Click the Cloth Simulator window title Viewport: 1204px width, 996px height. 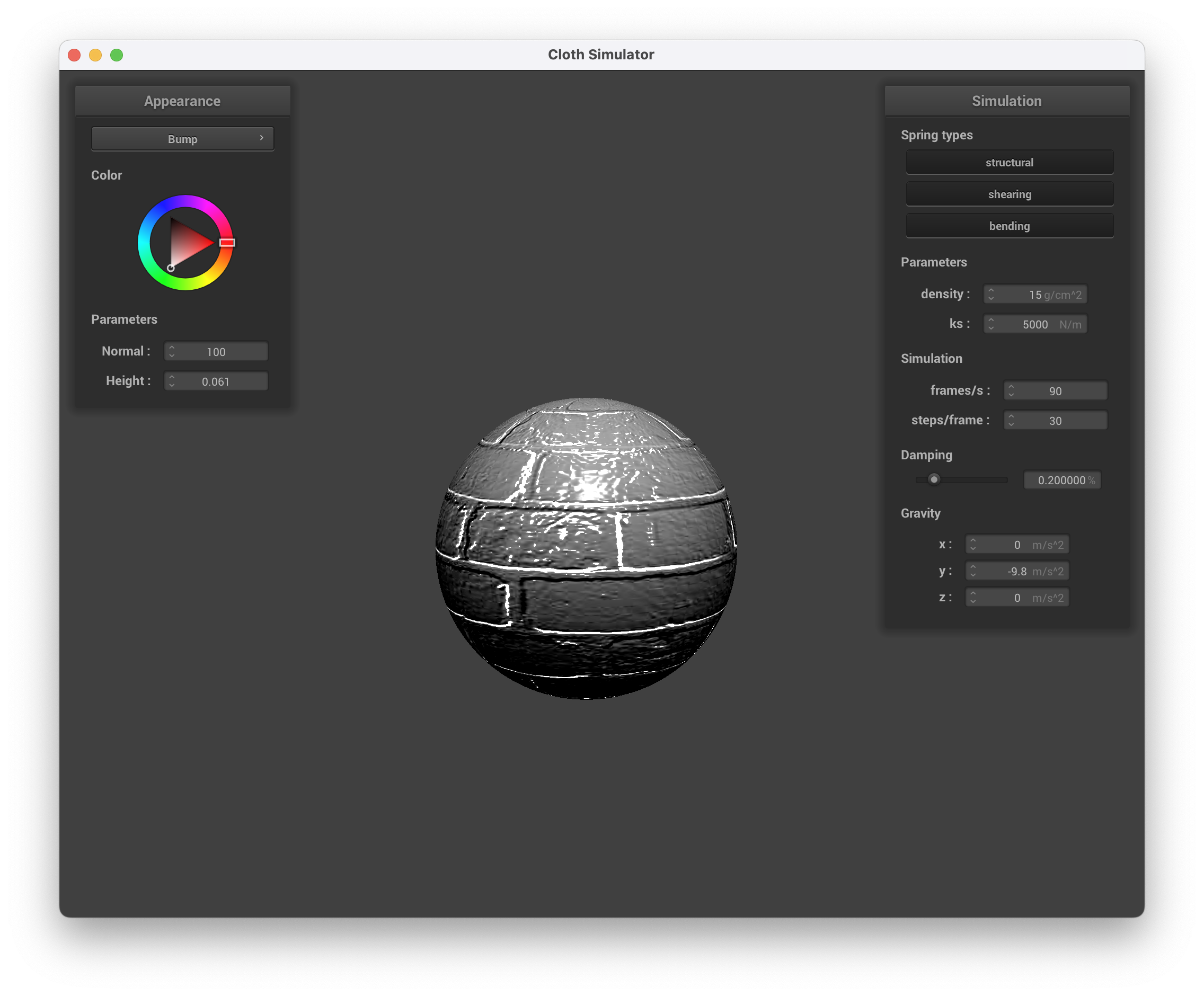click(601, 55)
